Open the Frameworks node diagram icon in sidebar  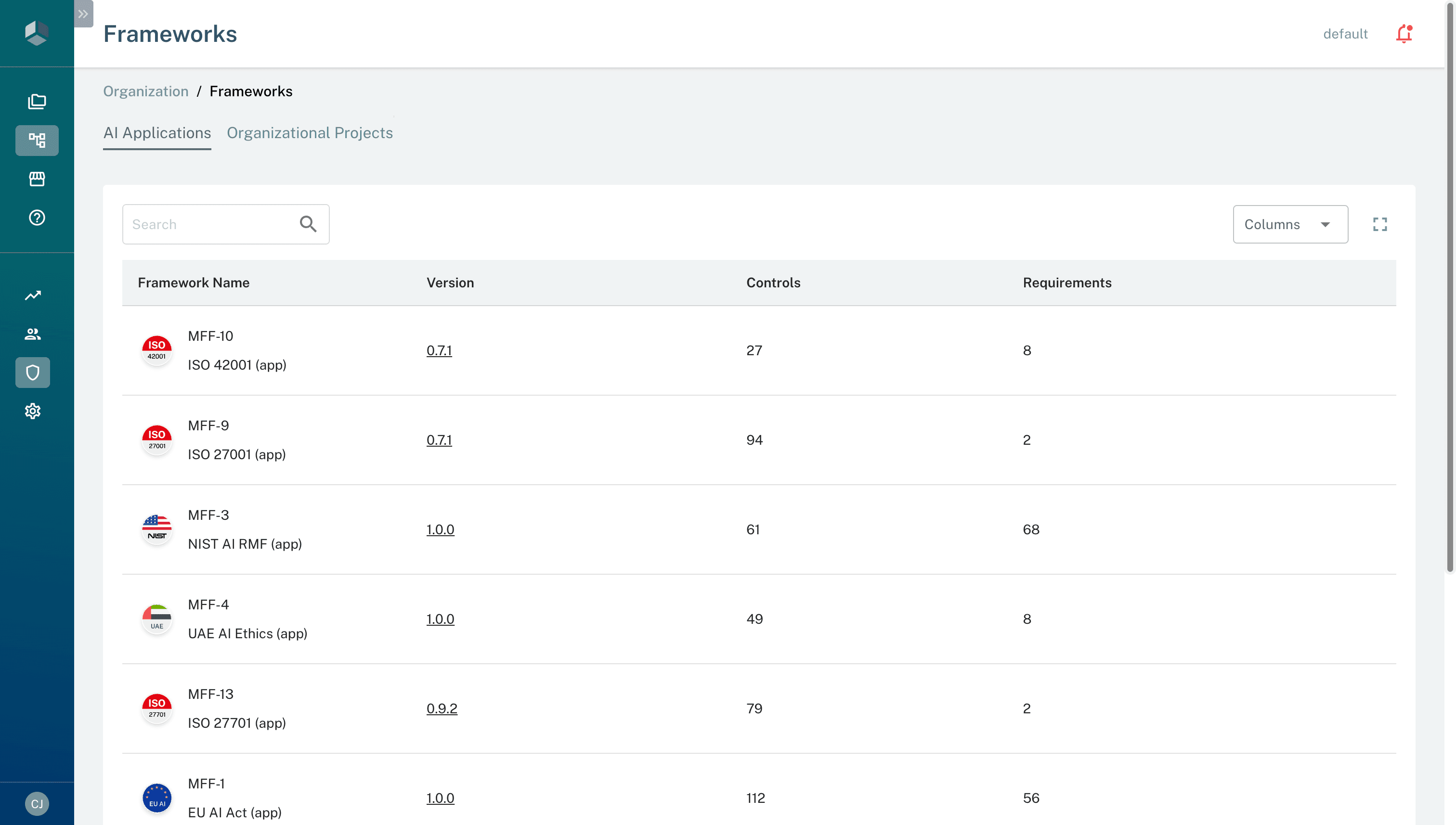[36, 140]
